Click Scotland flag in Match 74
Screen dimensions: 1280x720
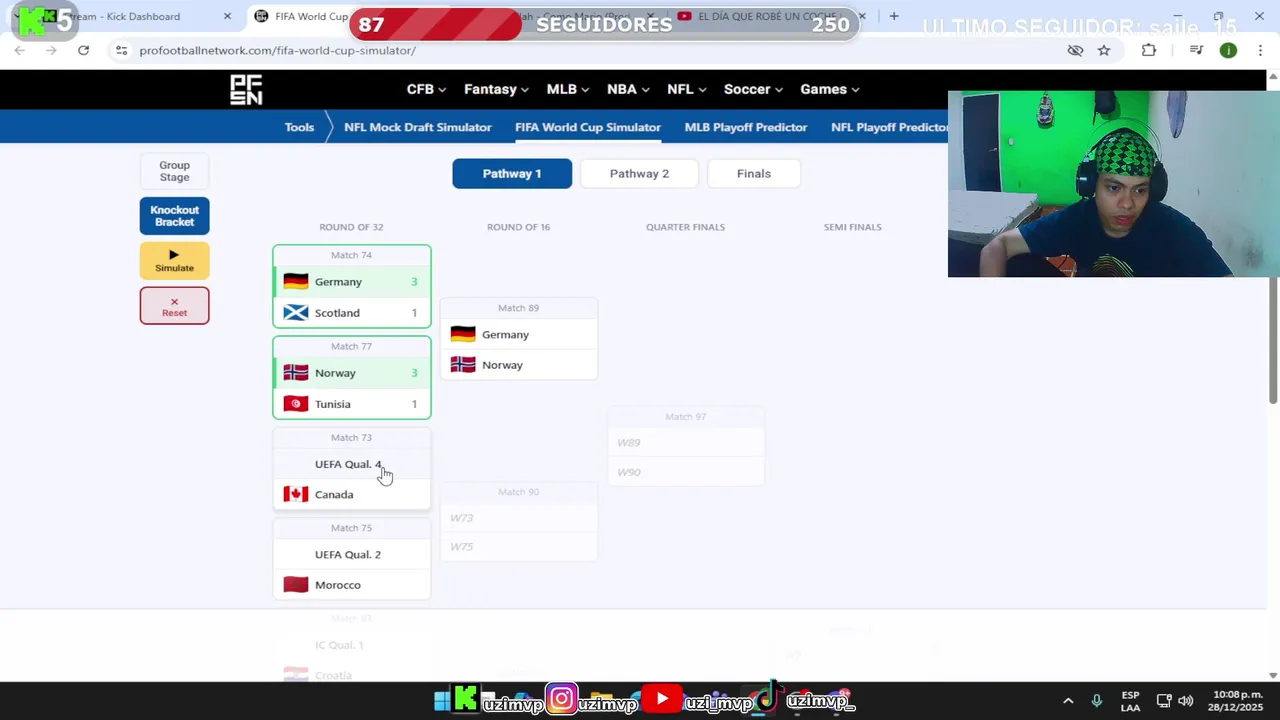pos(296,313)
